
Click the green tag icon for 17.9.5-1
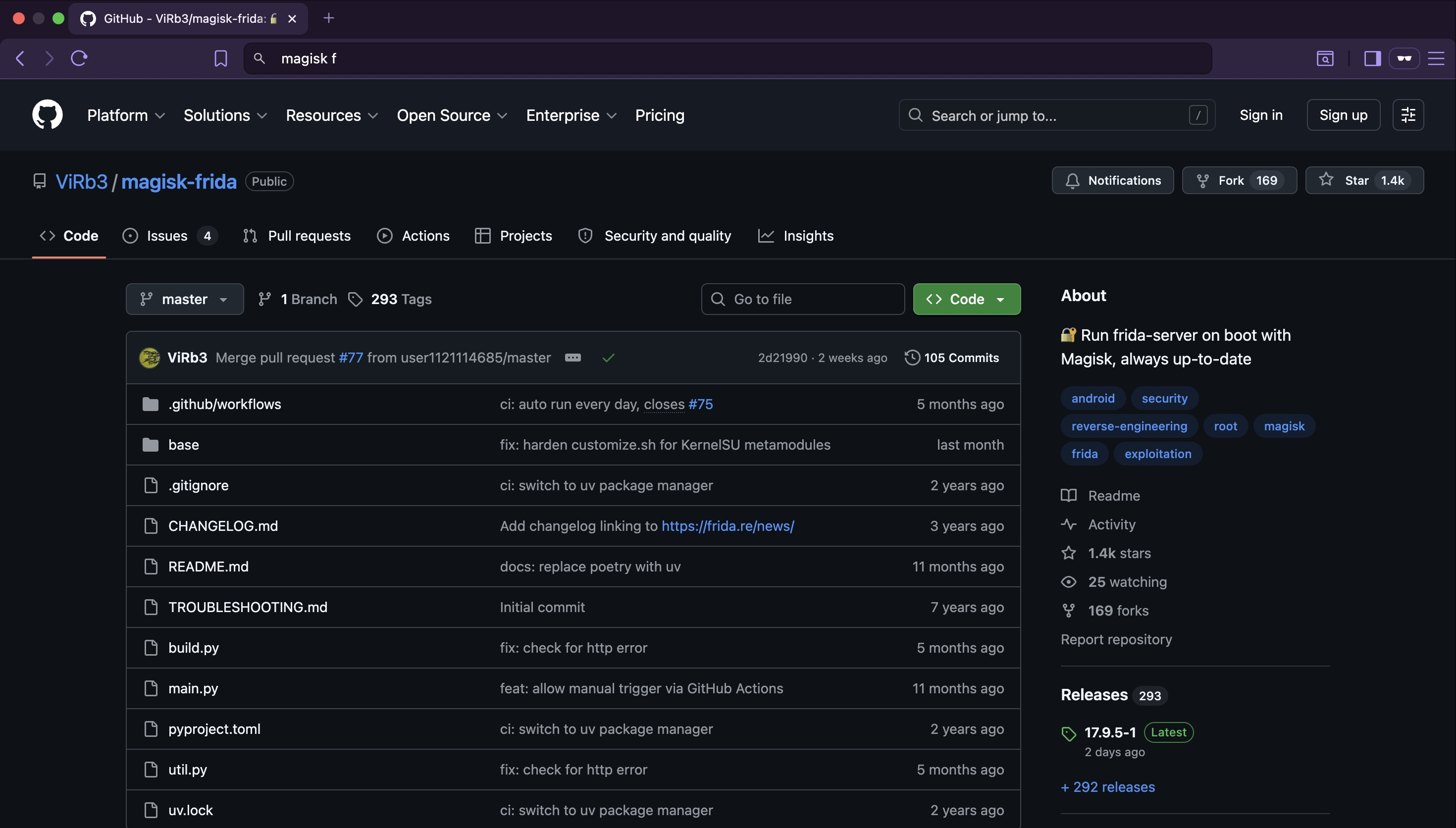click(1069, 733)
